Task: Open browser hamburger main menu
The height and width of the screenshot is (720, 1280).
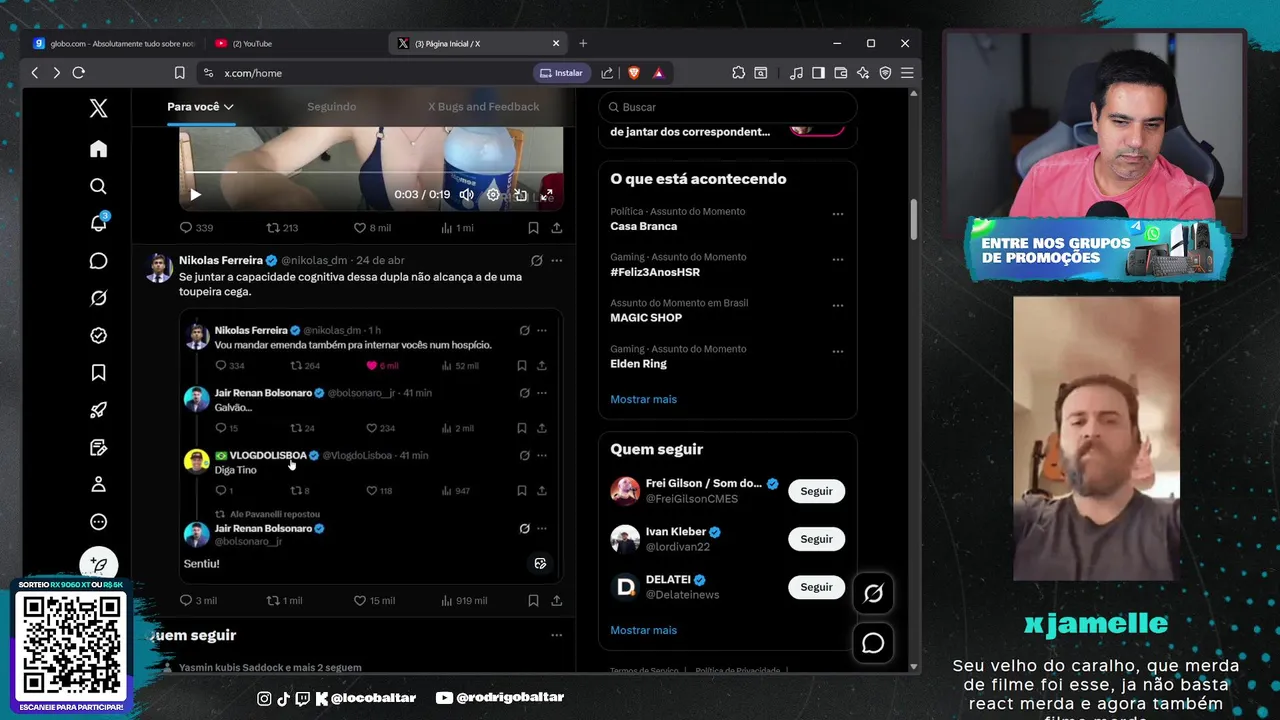Action: coord(907,73)
